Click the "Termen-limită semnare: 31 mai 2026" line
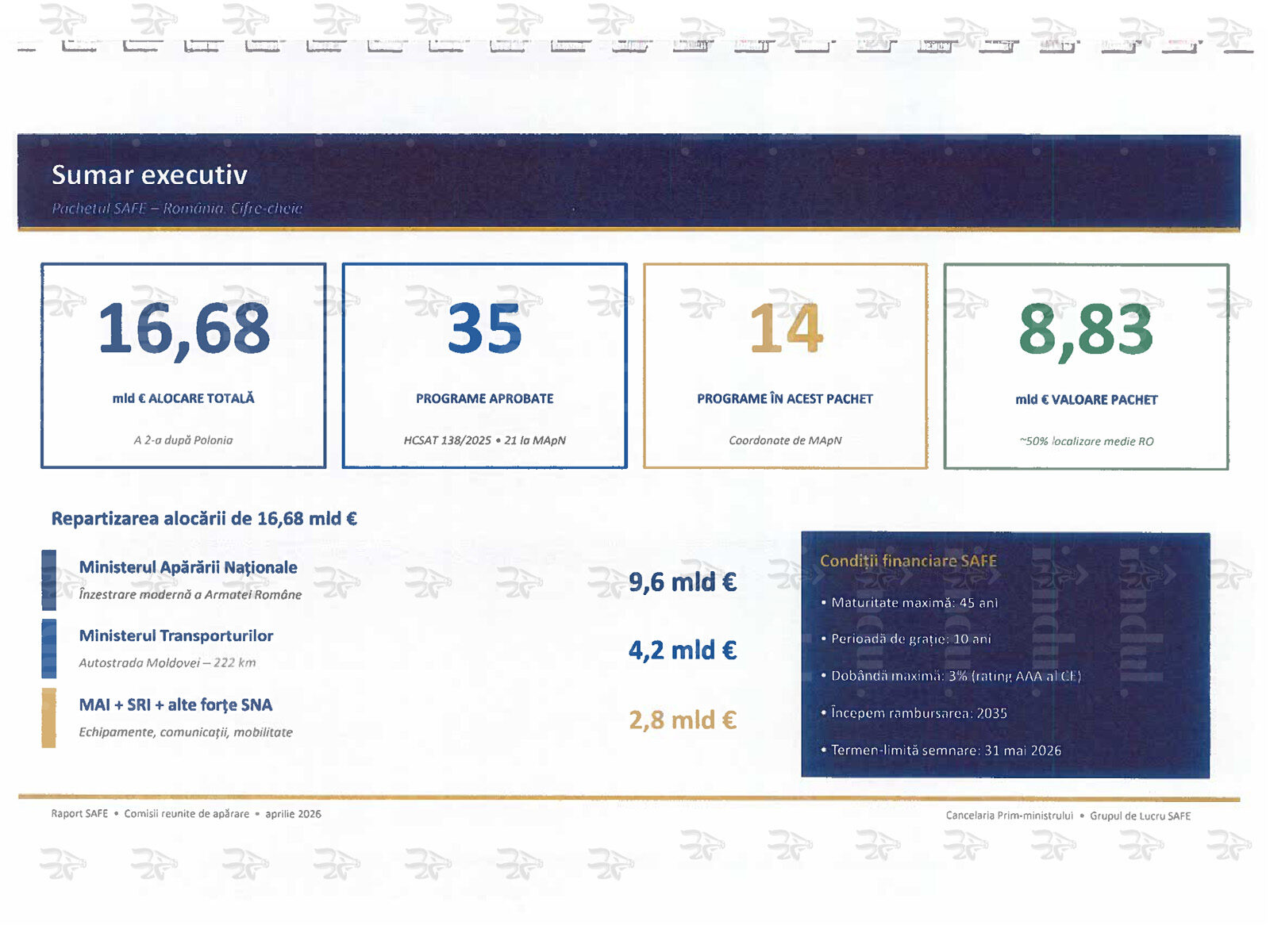The image size is (1270, 952). [945, 750]
